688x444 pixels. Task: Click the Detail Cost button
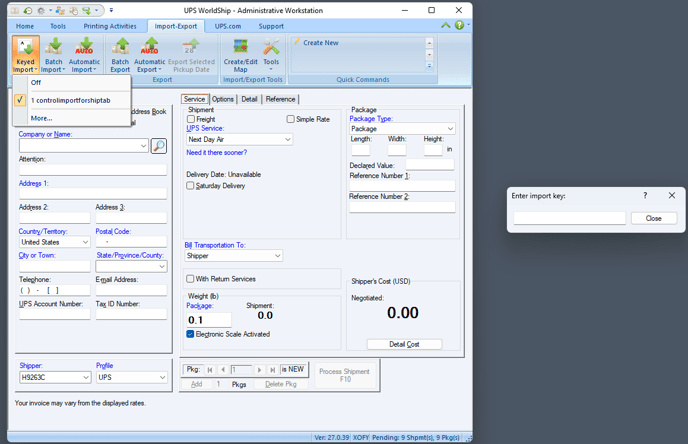[404, 344]
